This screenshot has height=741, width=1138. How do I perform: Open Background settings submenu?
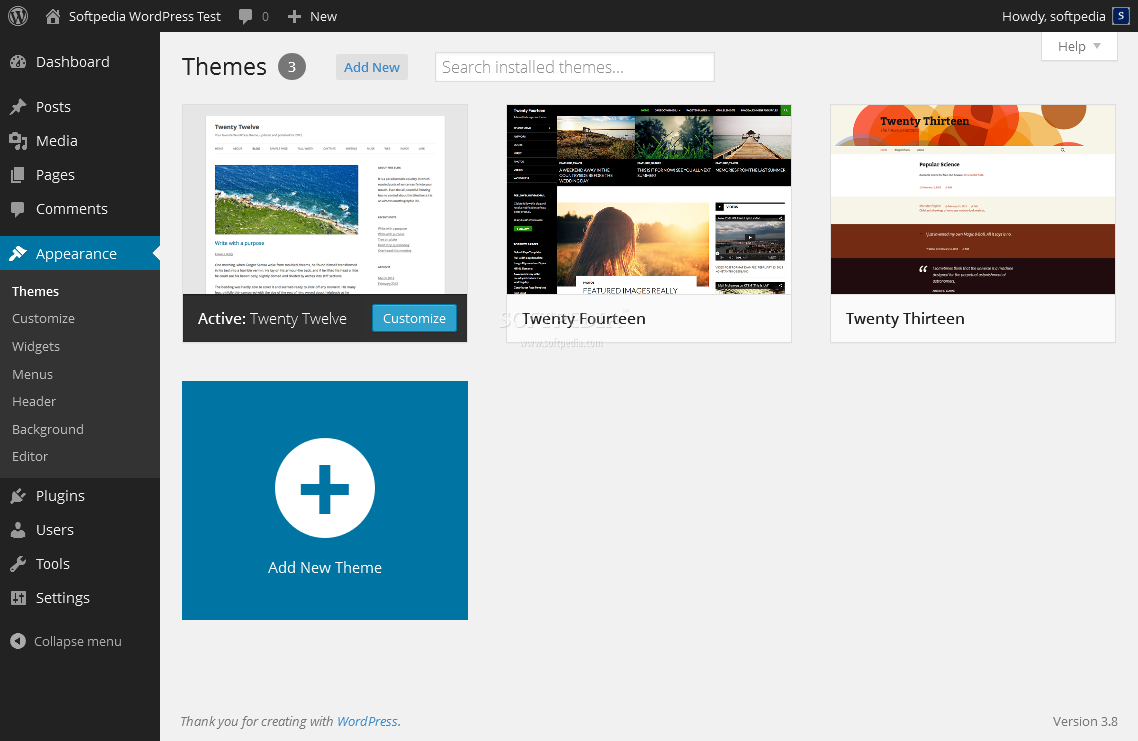48,430
